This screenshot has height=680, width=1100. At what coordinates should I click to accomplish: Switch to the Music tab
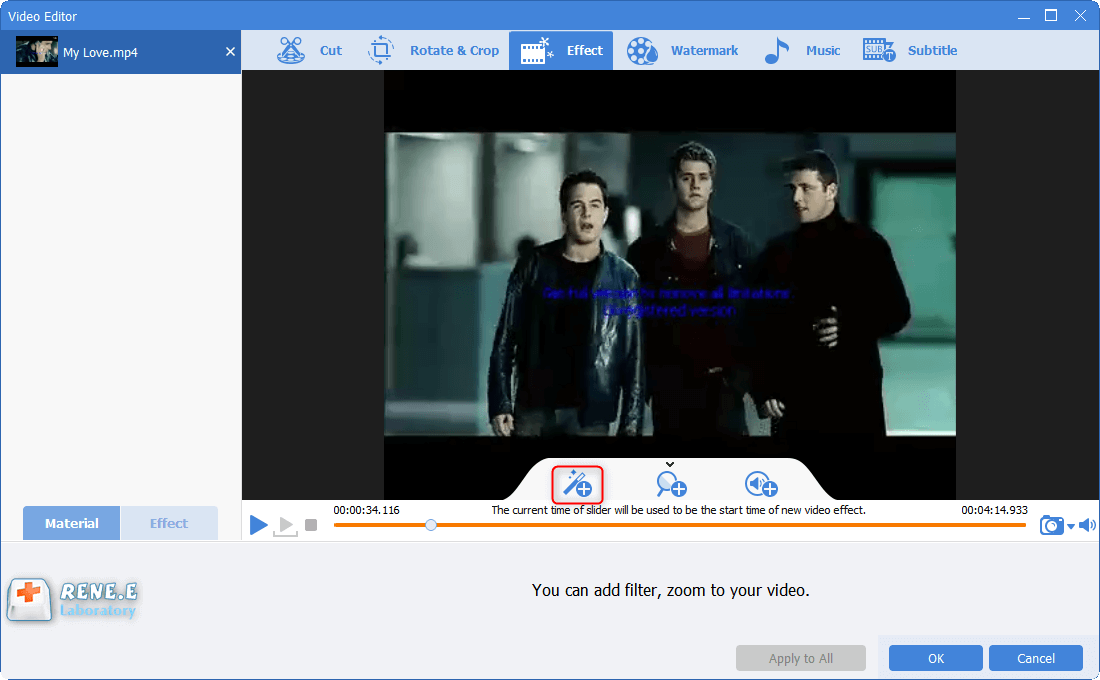point(802,51)
